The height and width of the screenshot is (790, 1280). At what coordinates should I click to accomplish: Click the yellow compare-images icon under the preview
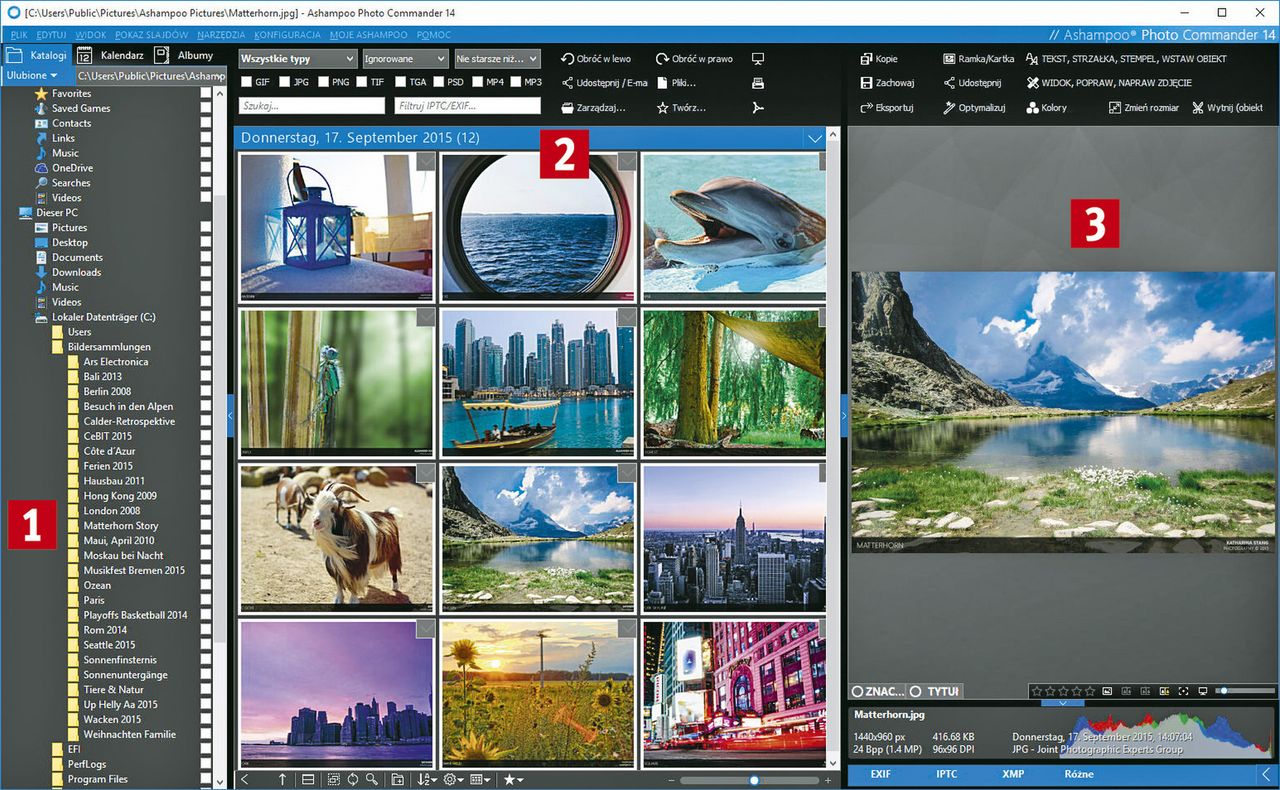tap(1165, 691)
